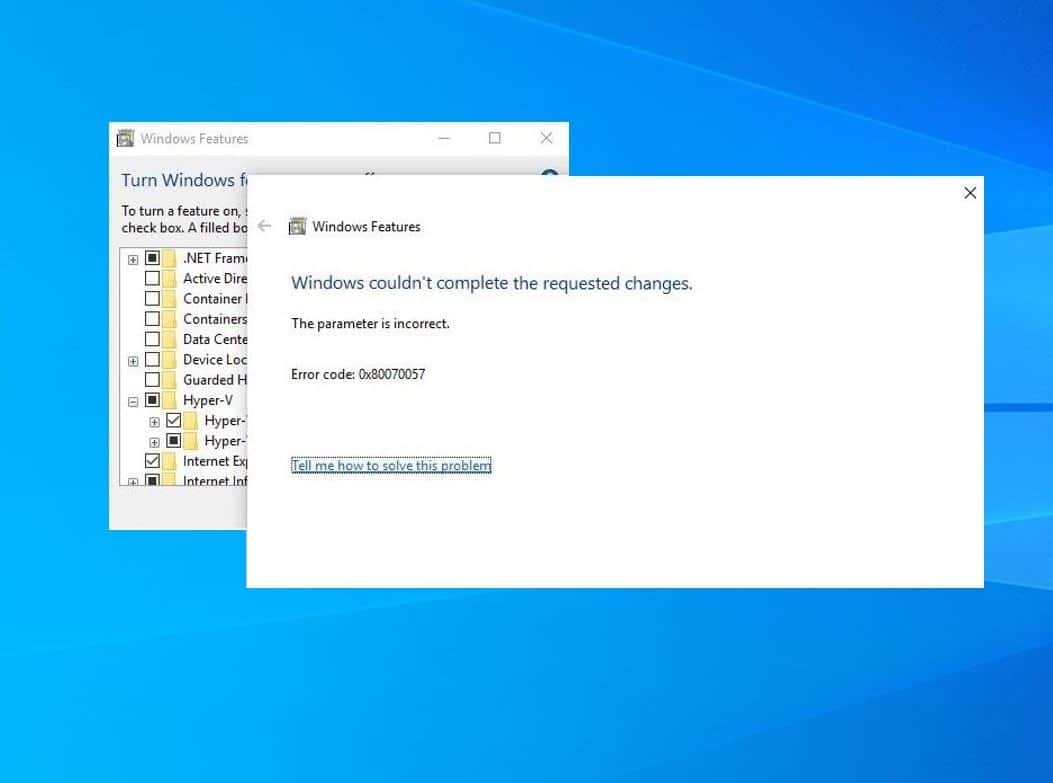Enable the Guarded H… feature checkbox
Screen dimensions: 1053x783
pos(152,379)
